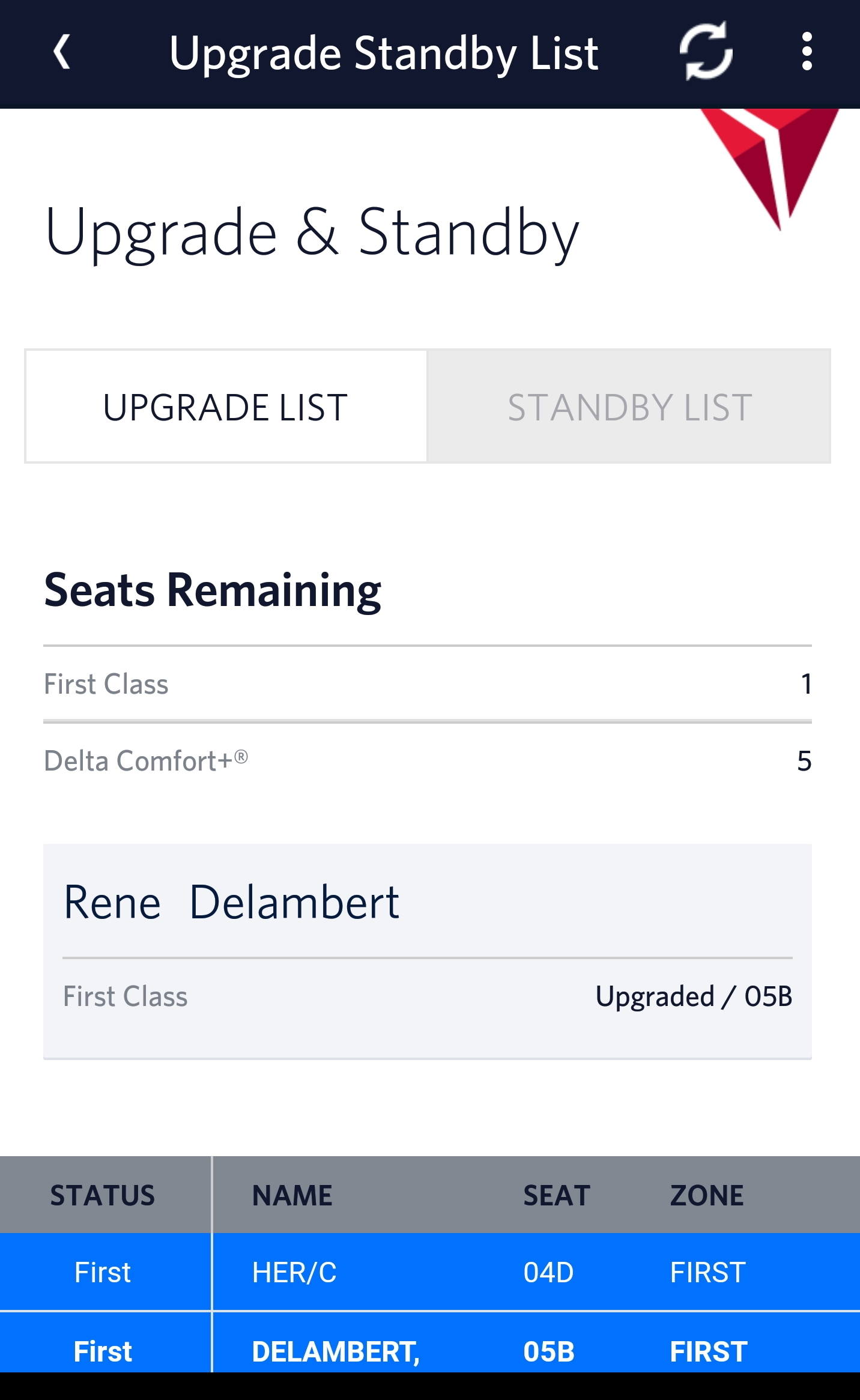Tap the Delta Comfort+ seats row
The image size is (860, 1400).
coord(426,760)
